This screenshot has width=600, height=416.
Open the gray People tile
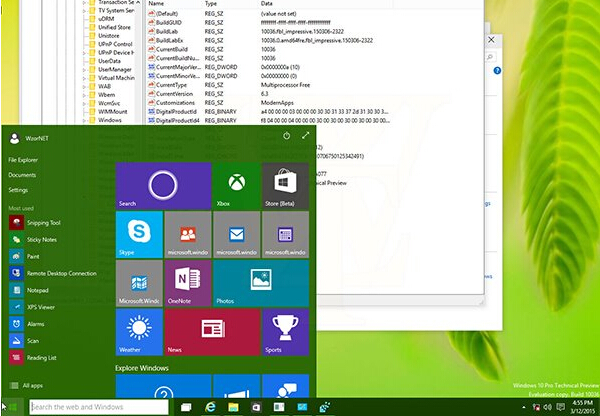tap(188, 235)
